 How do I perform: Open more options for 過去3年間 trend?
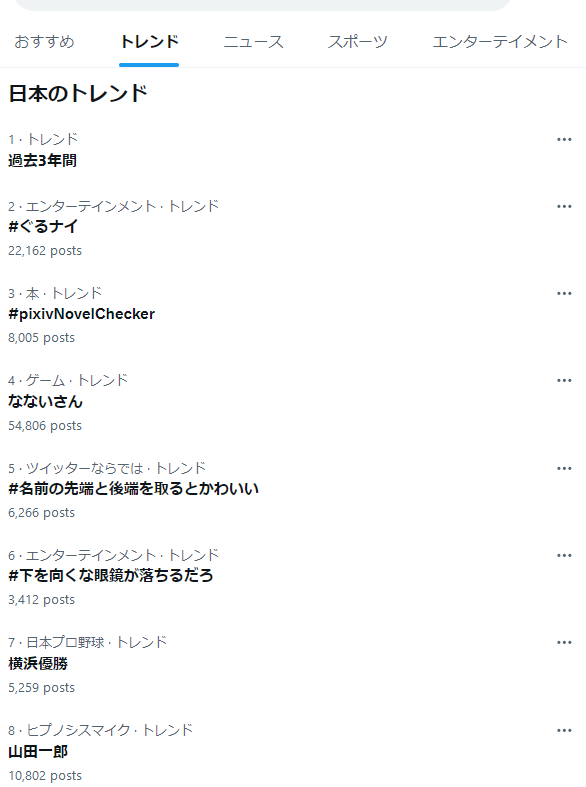pos(564,140)
